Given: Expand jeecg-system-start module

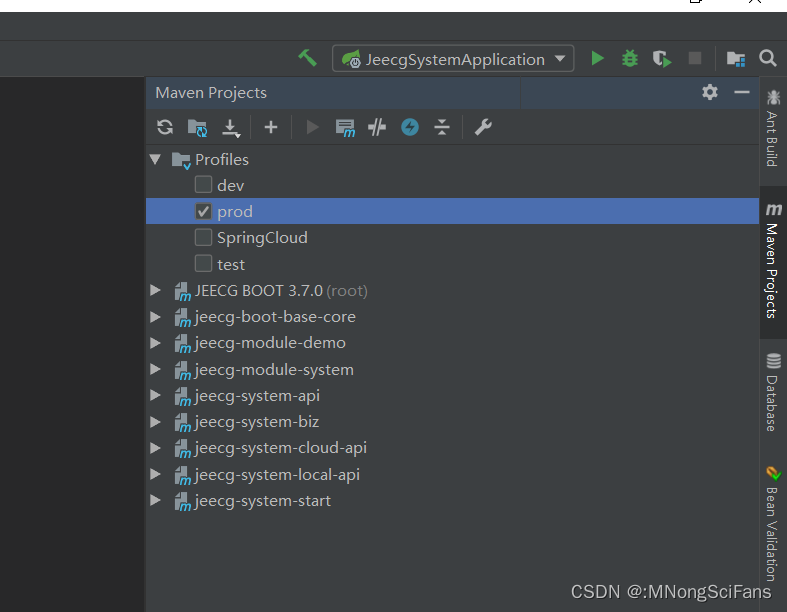Looking at the screenshot, I should tap(156, 501).
